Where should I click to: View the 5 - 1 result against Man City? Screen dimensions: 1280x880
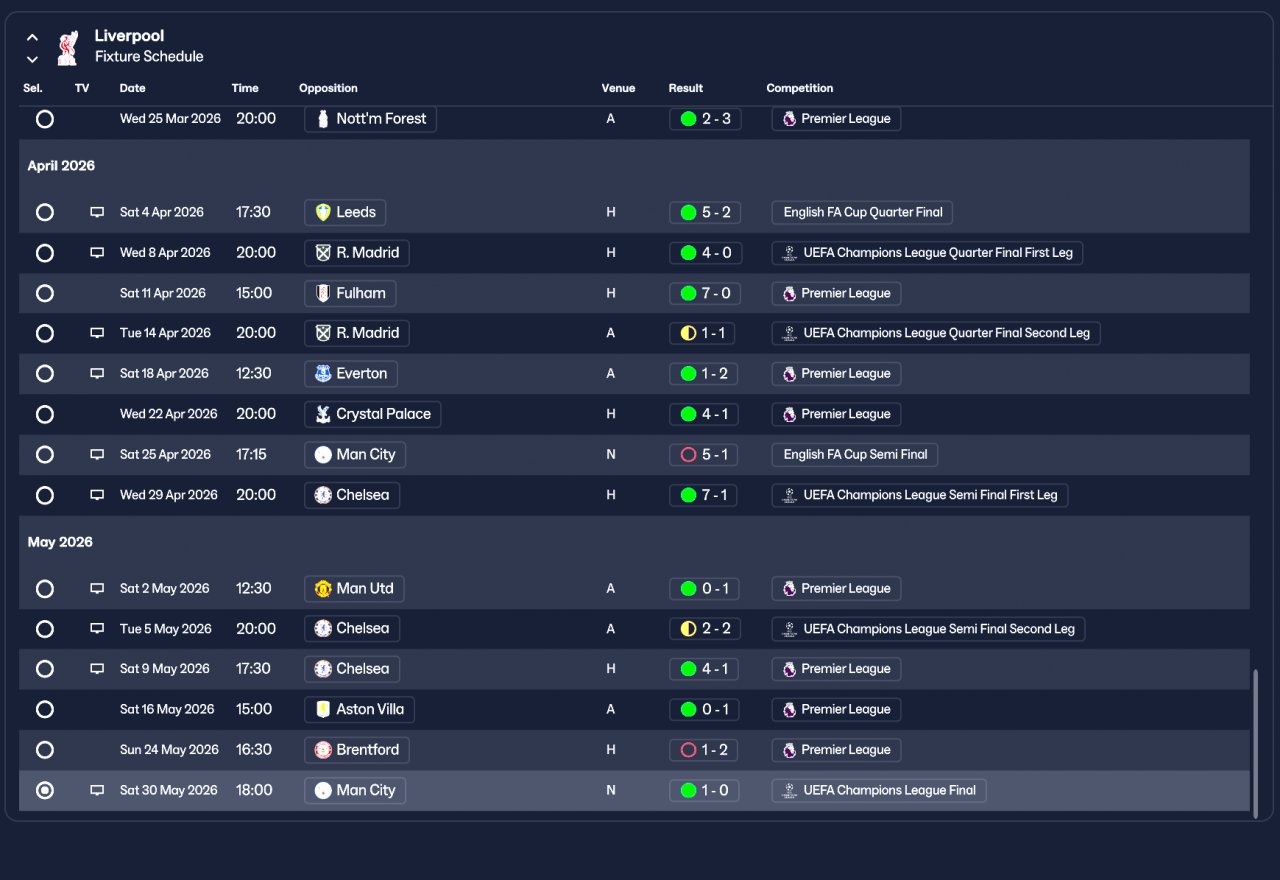[705, 454]
